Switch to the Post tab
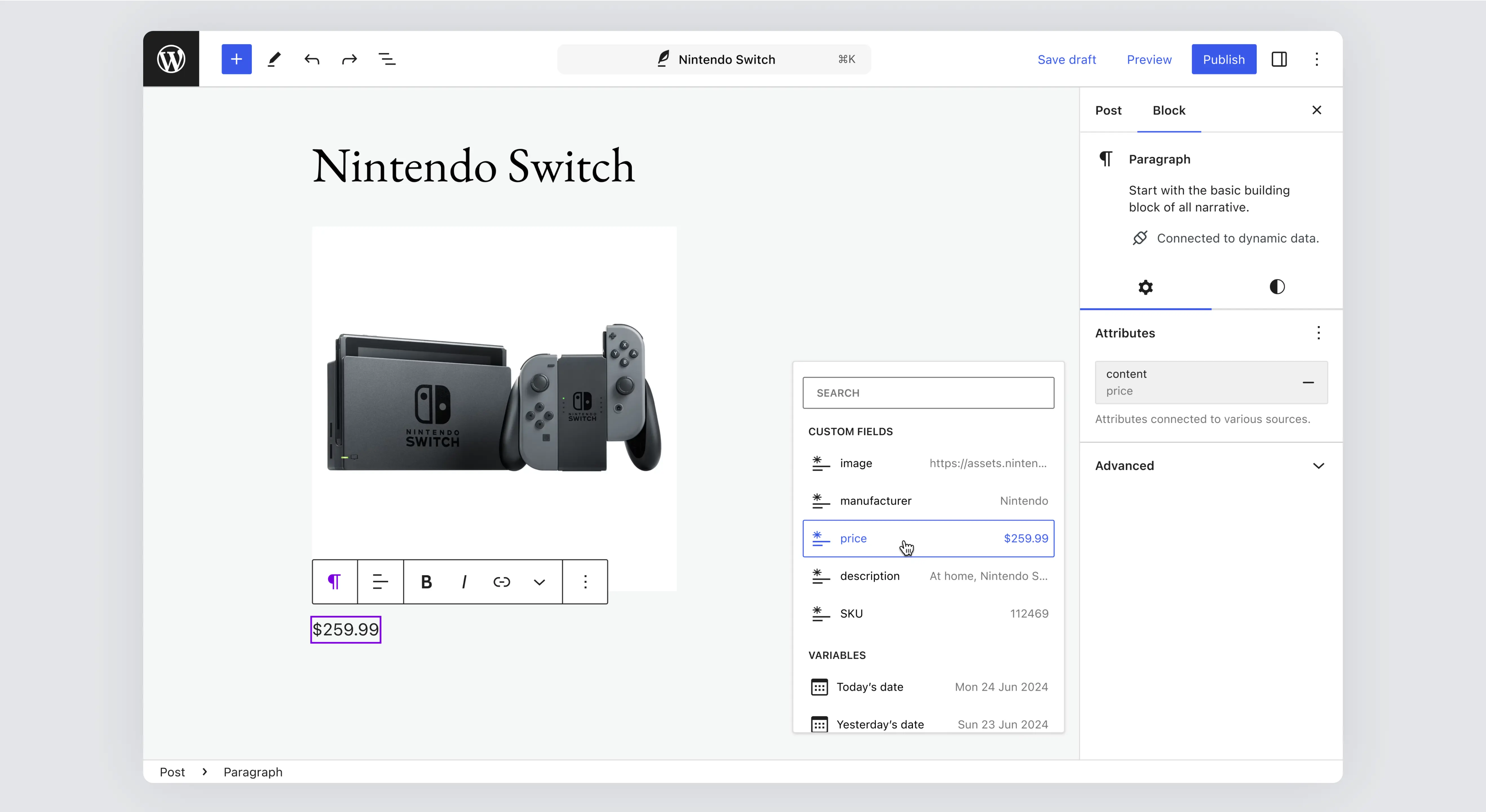Image resolution: width=1486 pixels, height=812 pixels. click(1108, 110)
